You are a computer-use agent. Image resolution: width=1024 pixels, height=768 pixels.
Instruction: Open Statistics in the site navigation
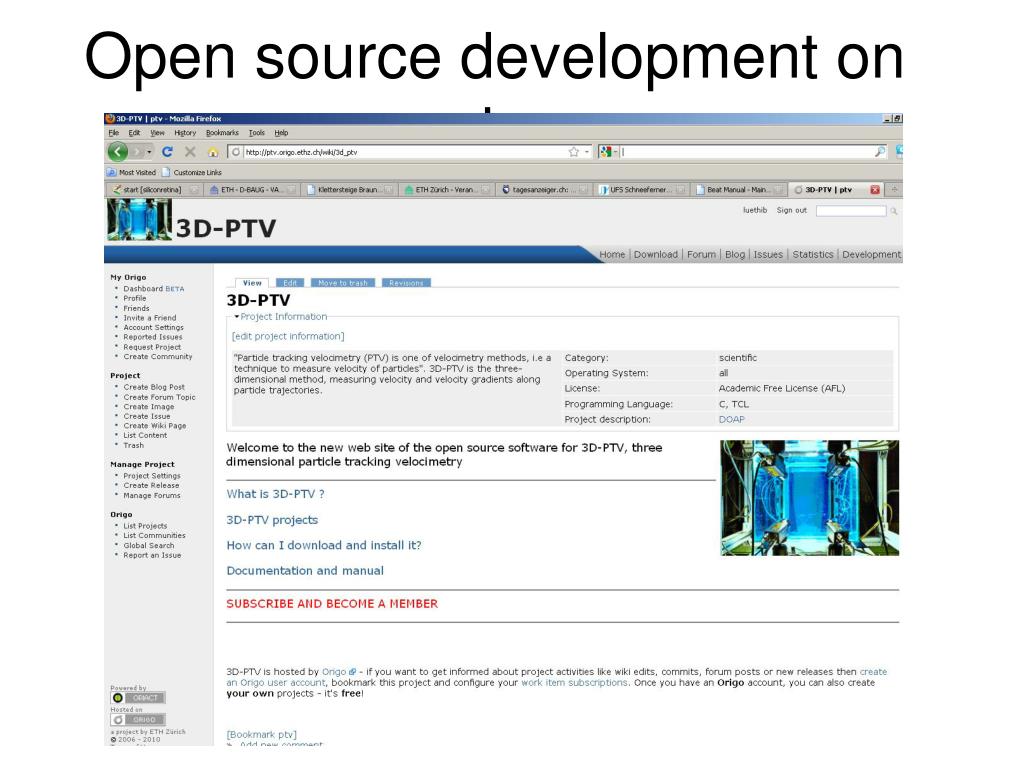click(x=813, y=255)
